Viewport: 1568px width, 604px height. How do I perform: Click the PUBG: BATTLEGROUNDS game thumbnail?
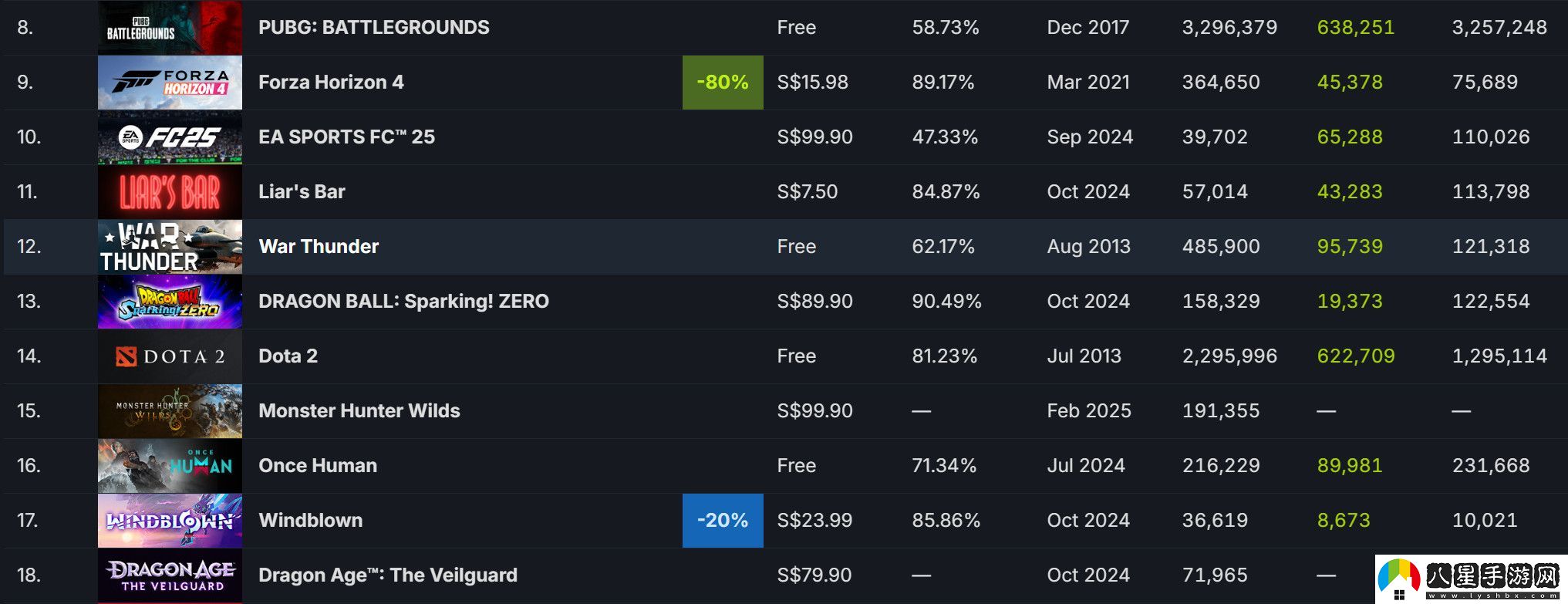170,28
